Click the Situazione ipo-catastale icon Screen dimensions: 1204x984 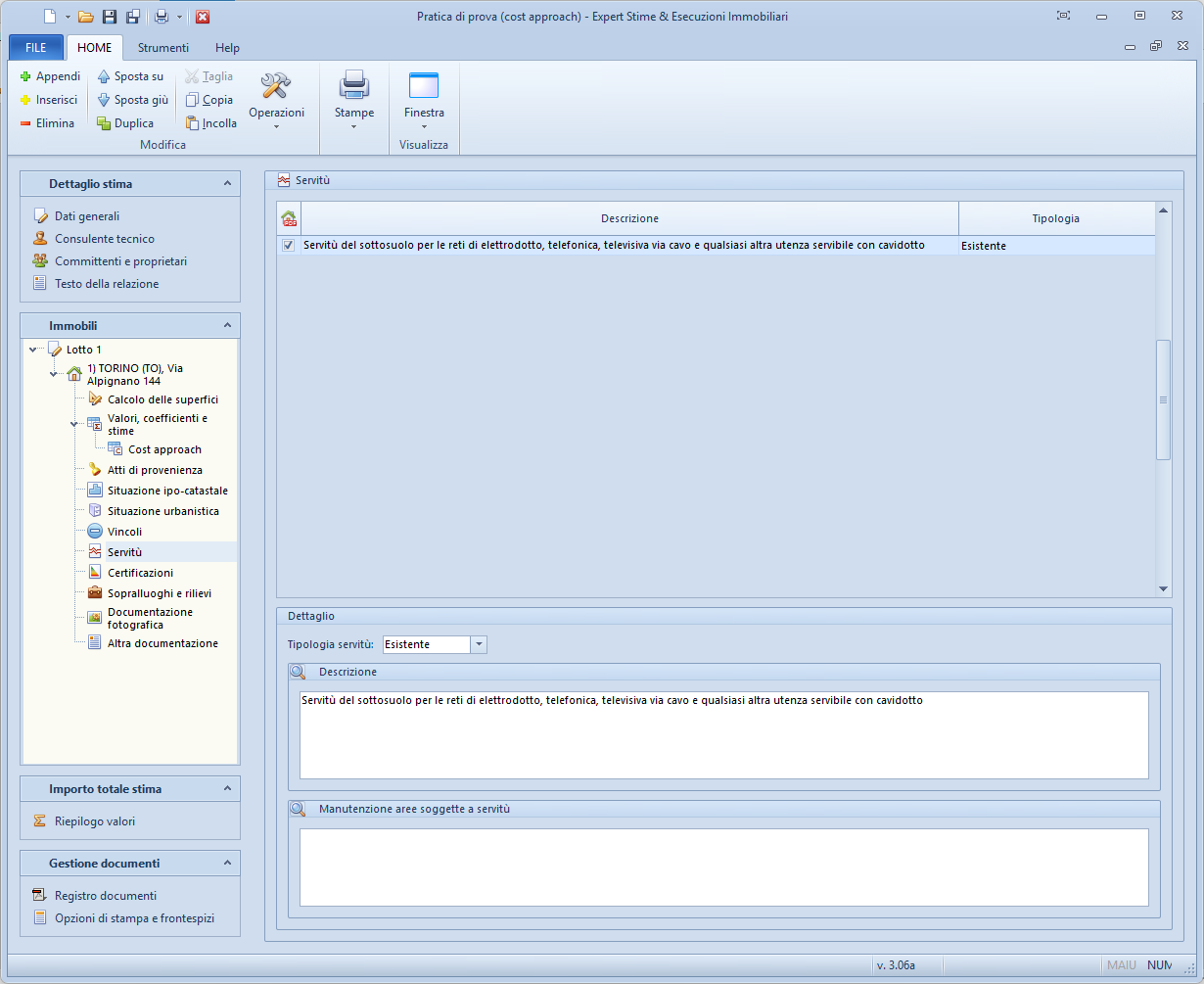pos(95,491)
